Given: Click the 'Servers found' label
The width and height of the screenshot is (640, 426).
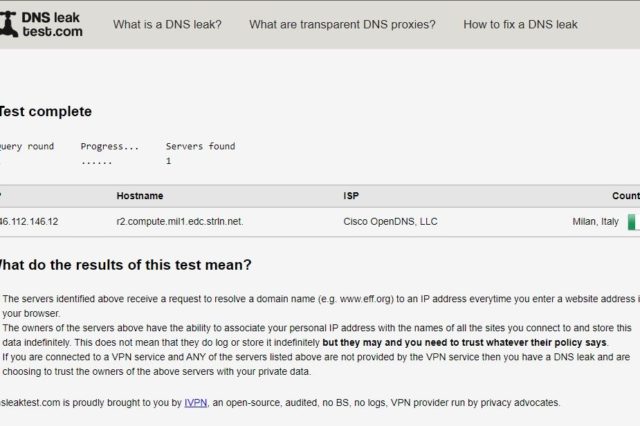Looking at the screenshot, I should [x=200, y=146].
